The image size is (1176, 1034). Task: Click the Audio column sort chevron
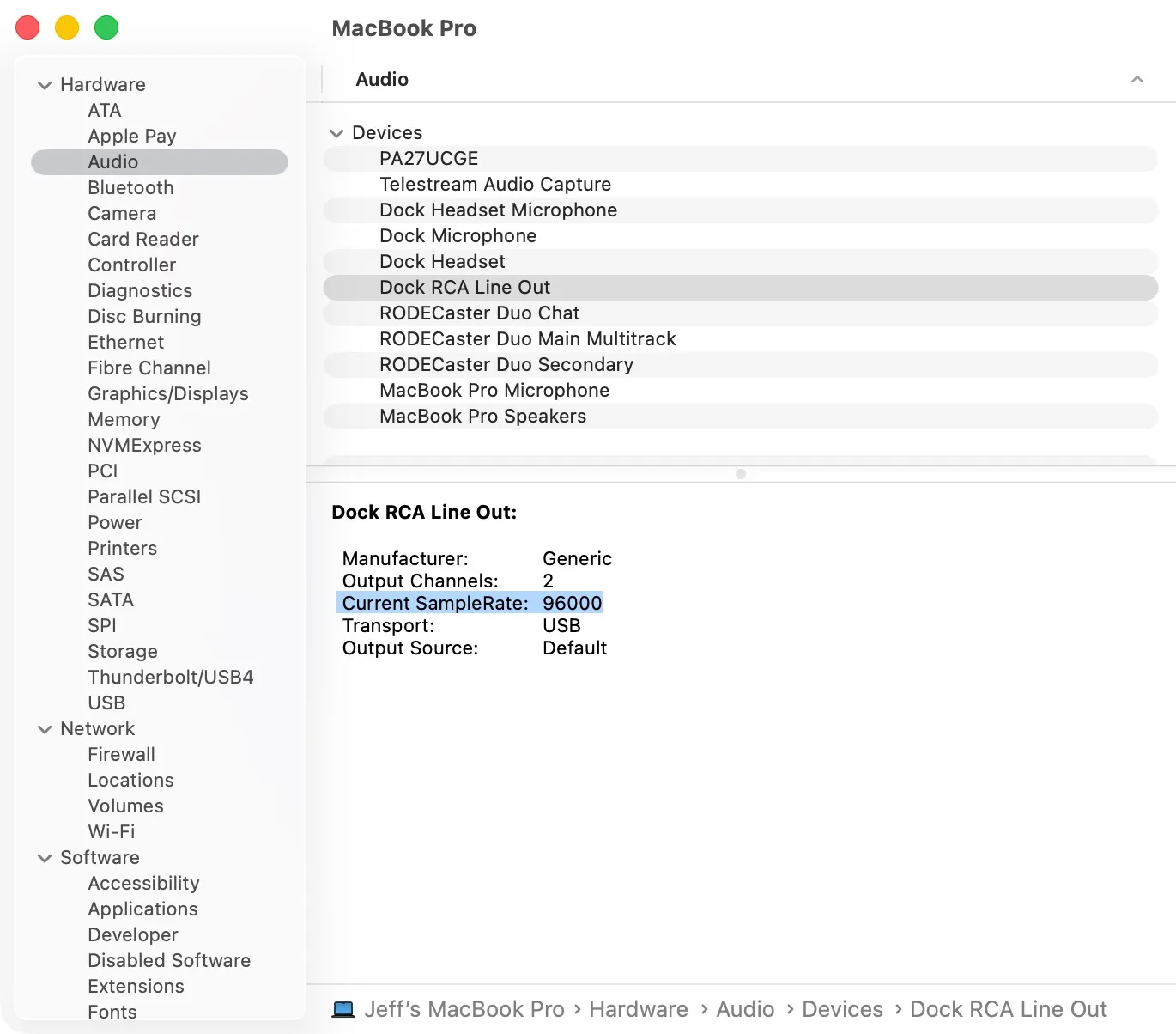pos(1137,79)
